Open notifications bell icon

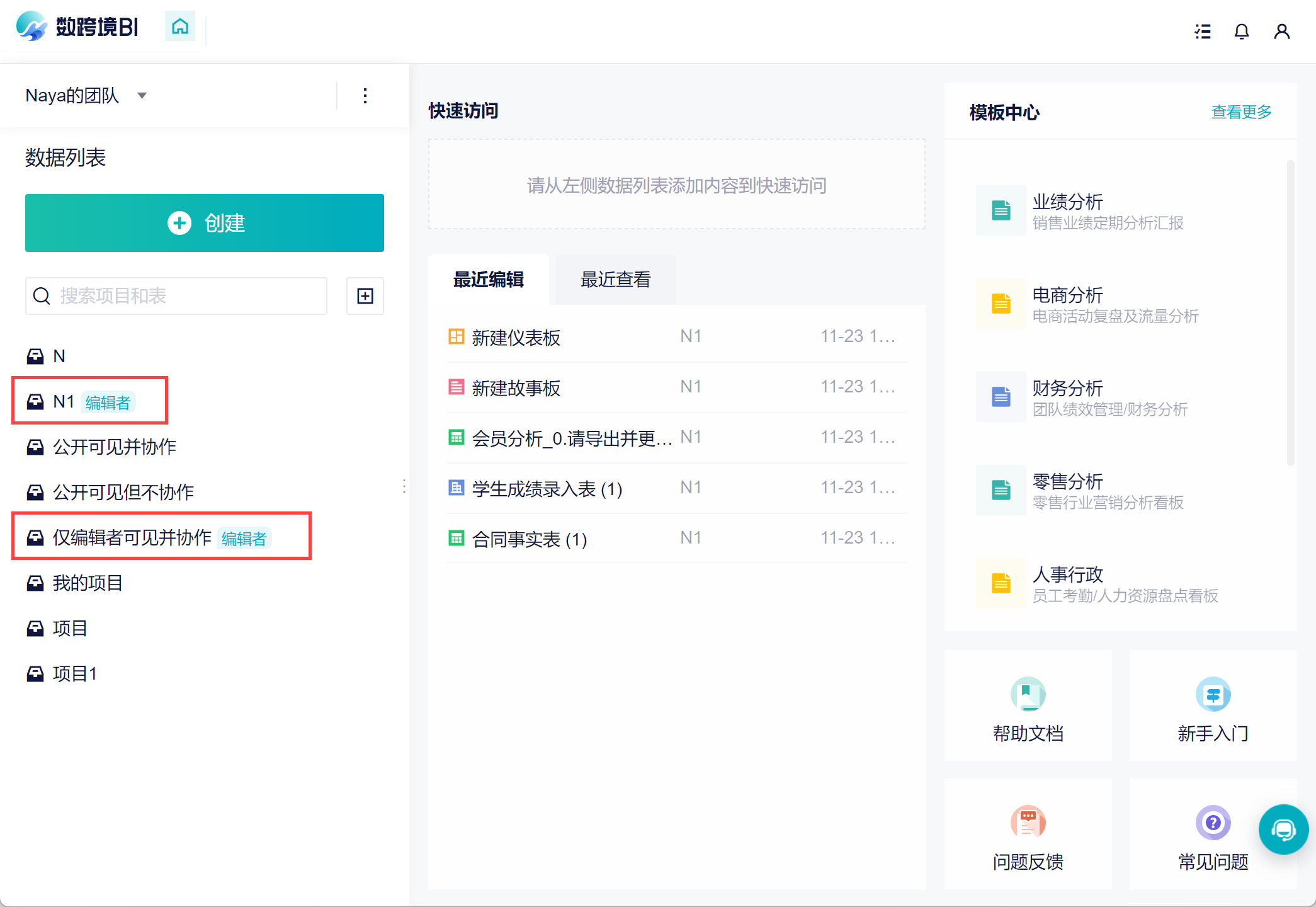click(1242, 31)
